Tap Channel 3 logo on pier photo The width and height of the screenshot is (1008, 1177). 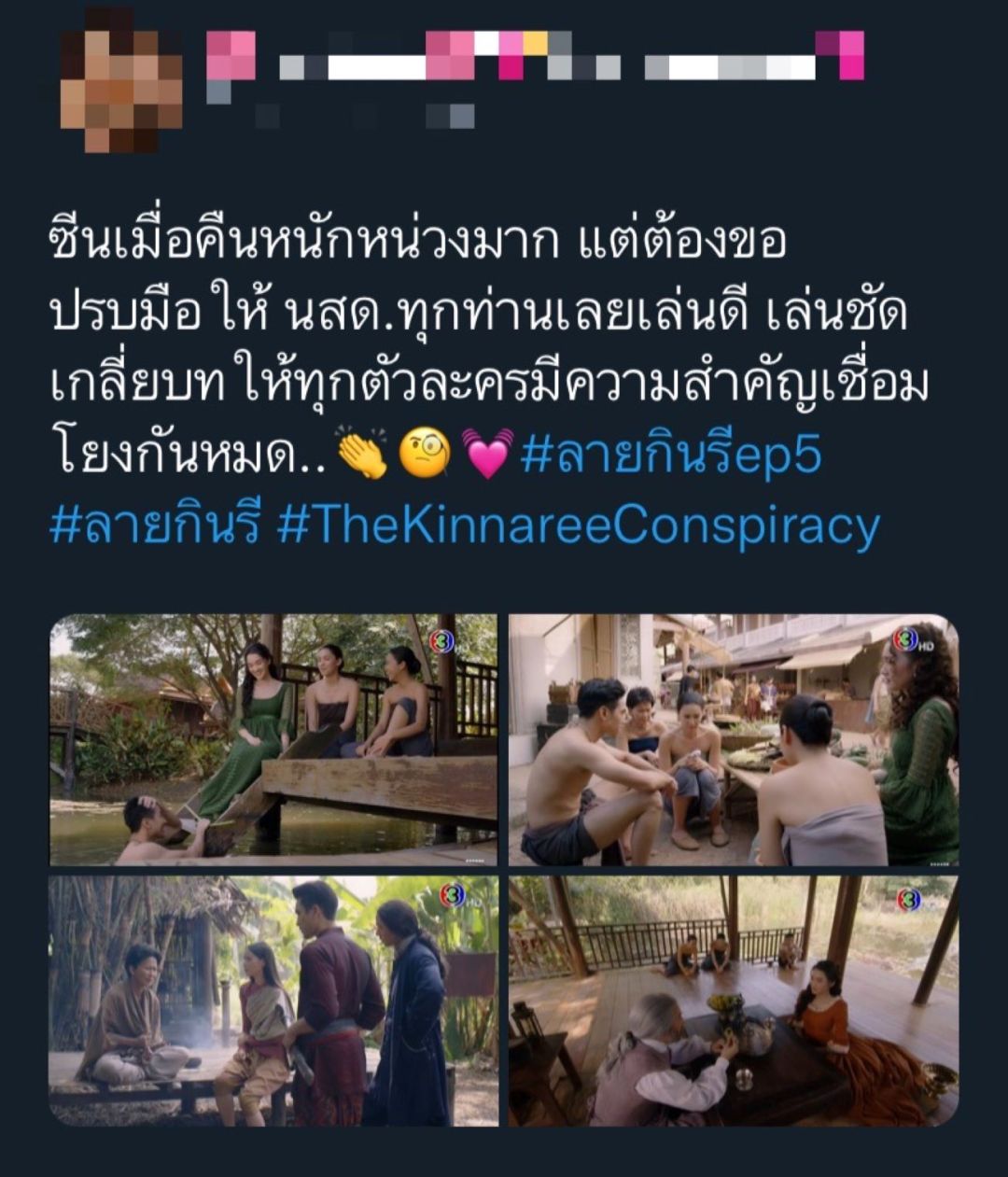(441, 641)
